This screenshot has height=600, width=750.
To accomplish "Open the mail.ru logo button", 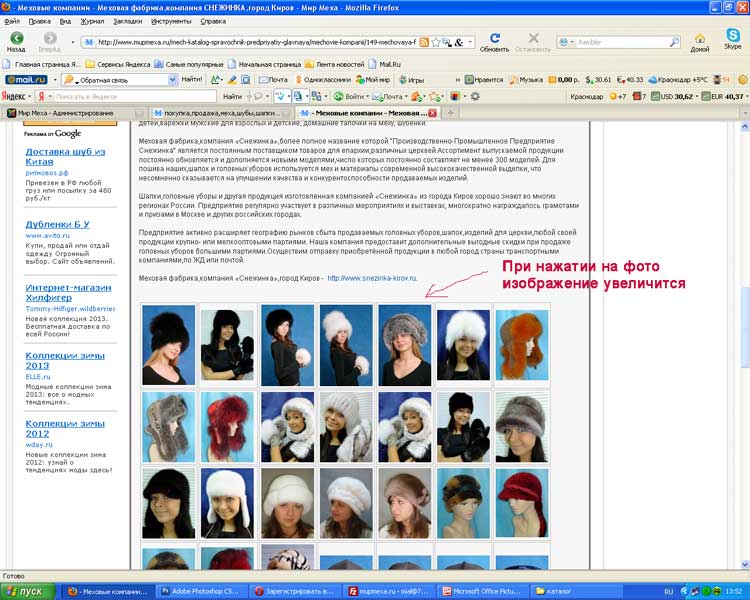I will (27, 80).
